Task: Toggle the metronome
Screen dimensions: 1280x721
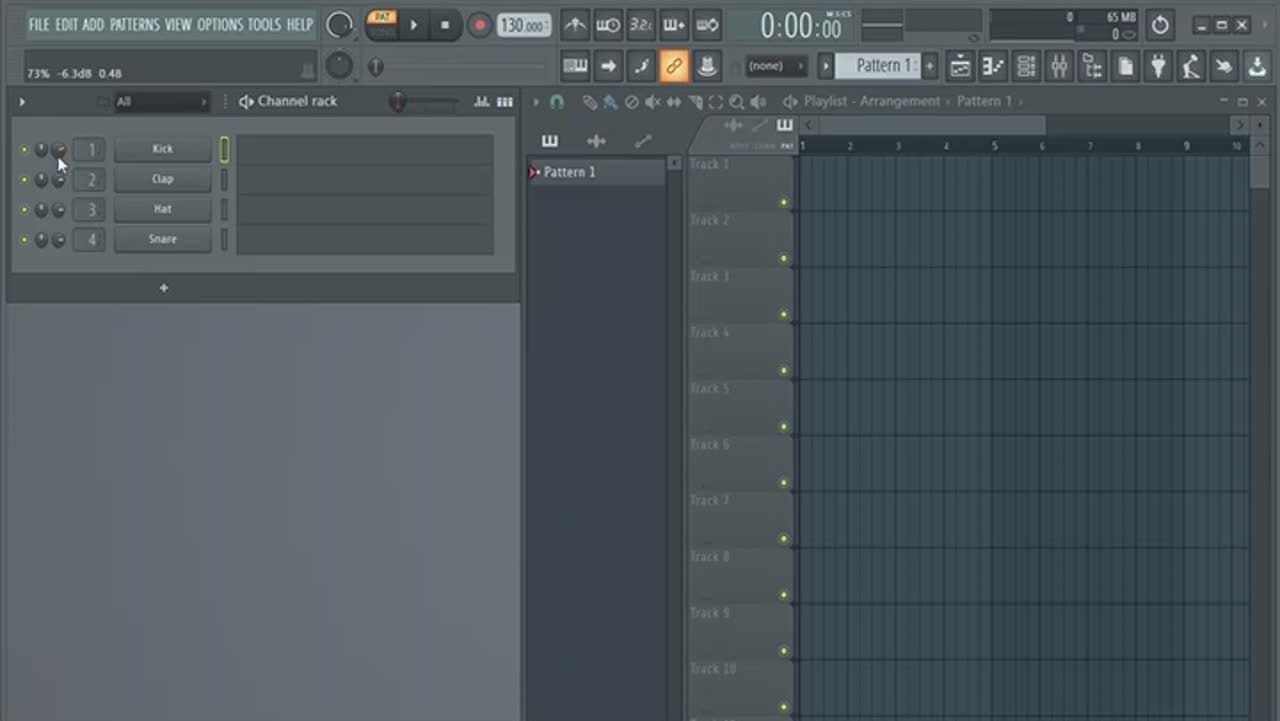Action: (574, 25)
